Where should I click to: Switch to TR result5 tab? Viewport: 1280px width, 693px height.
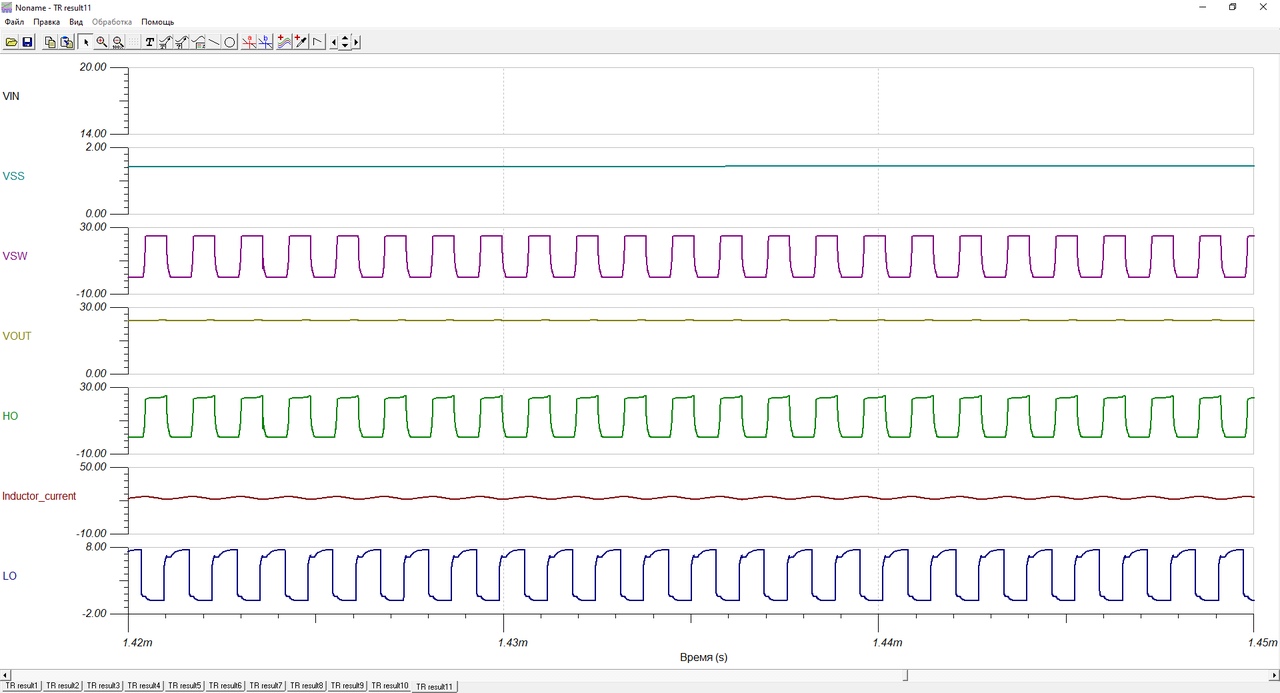(185, 686)
